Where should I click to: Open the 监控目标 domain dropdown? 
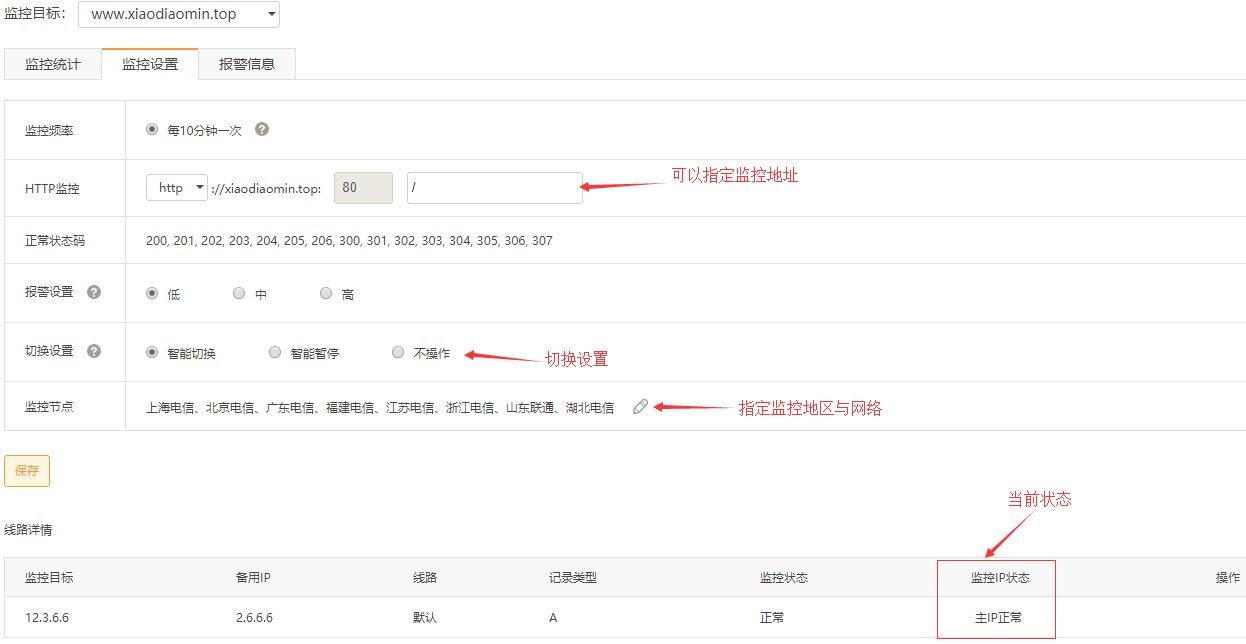pyautogui.click(x=179, y=15)
